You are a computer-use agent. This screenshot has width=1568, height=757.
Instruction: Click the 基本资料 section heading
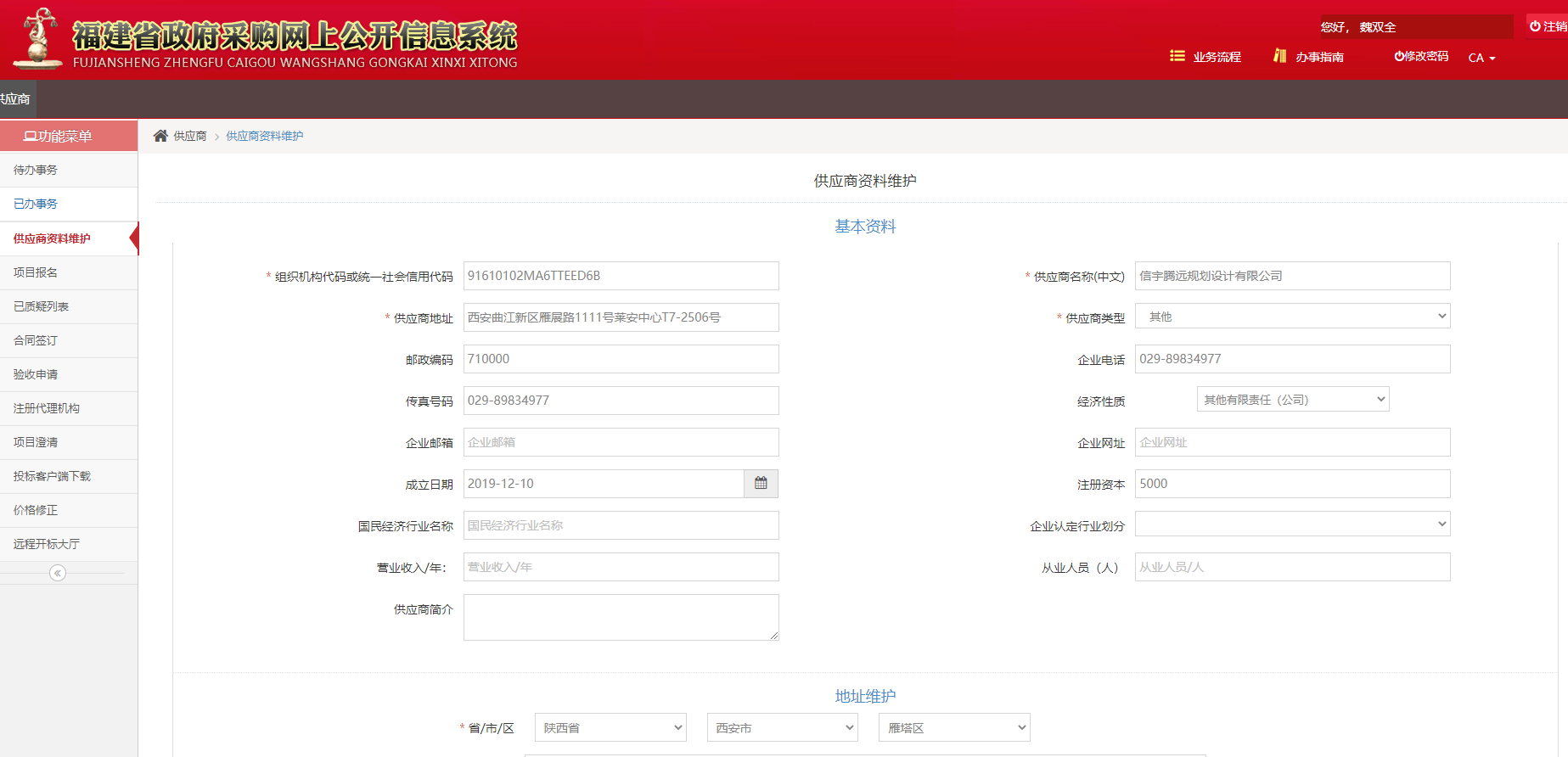(x=865, y=227)
